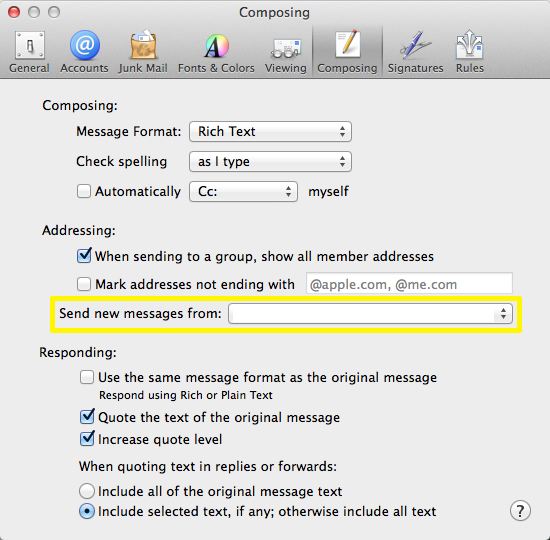Open the Check spelling as I type dropdown
The height and width of the screenshot is (540, 550).
coord(270,161)
